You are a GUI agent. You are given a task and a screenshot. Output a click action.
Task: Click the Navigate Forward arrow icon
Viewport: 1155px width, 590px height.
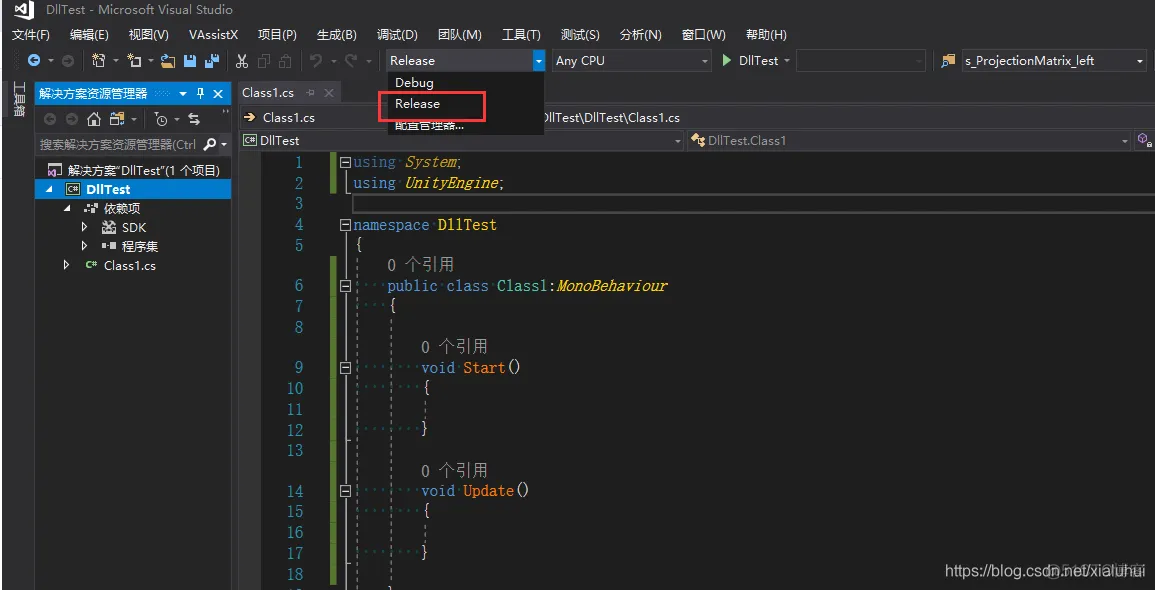tap(68, 61)
